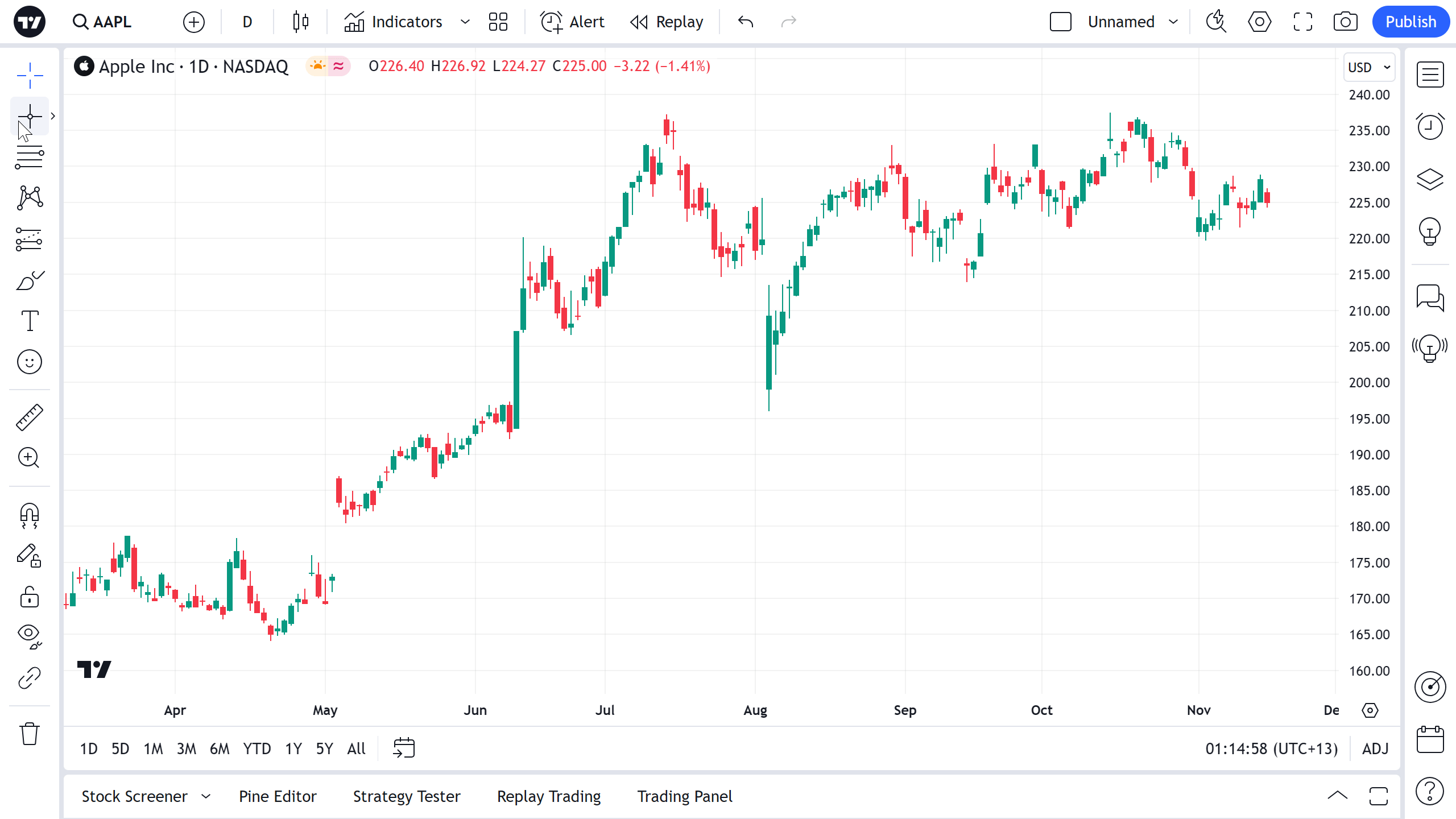Click the Publish button
Screen dimensions: 1456x819
click(1410, 22)
